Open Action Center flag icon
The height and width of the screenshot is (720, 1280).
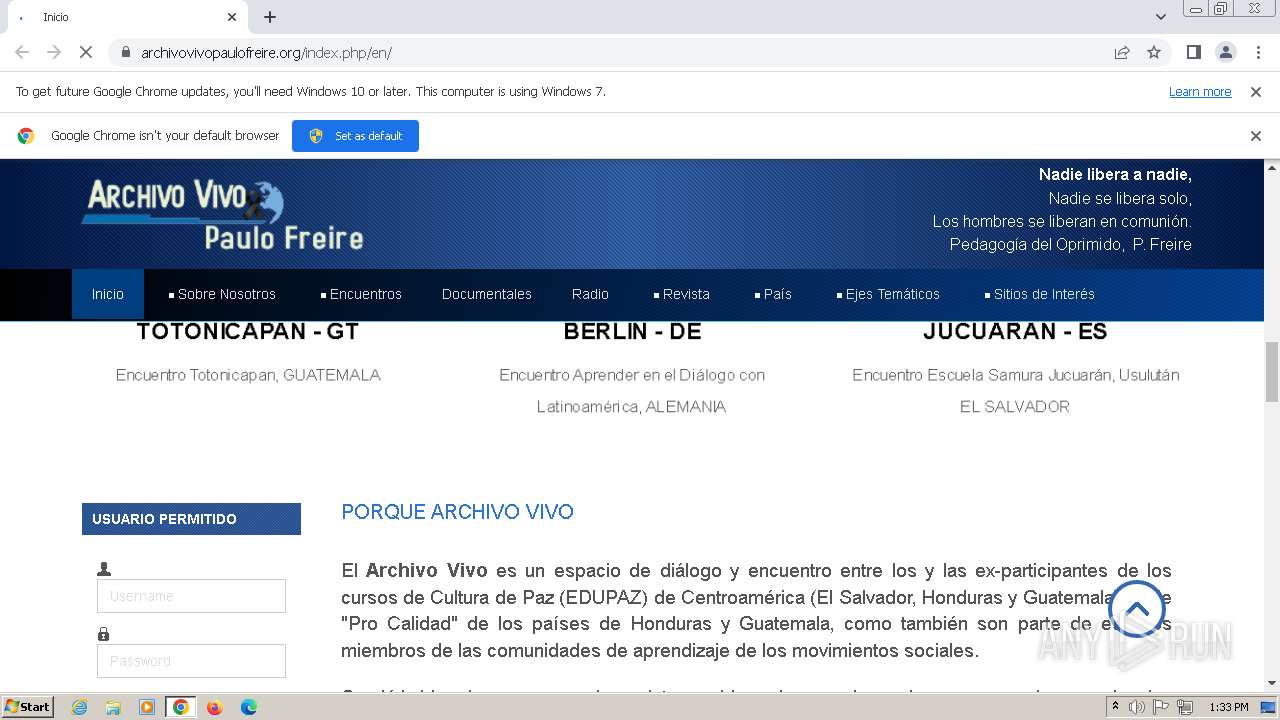tap(1162, 707)
